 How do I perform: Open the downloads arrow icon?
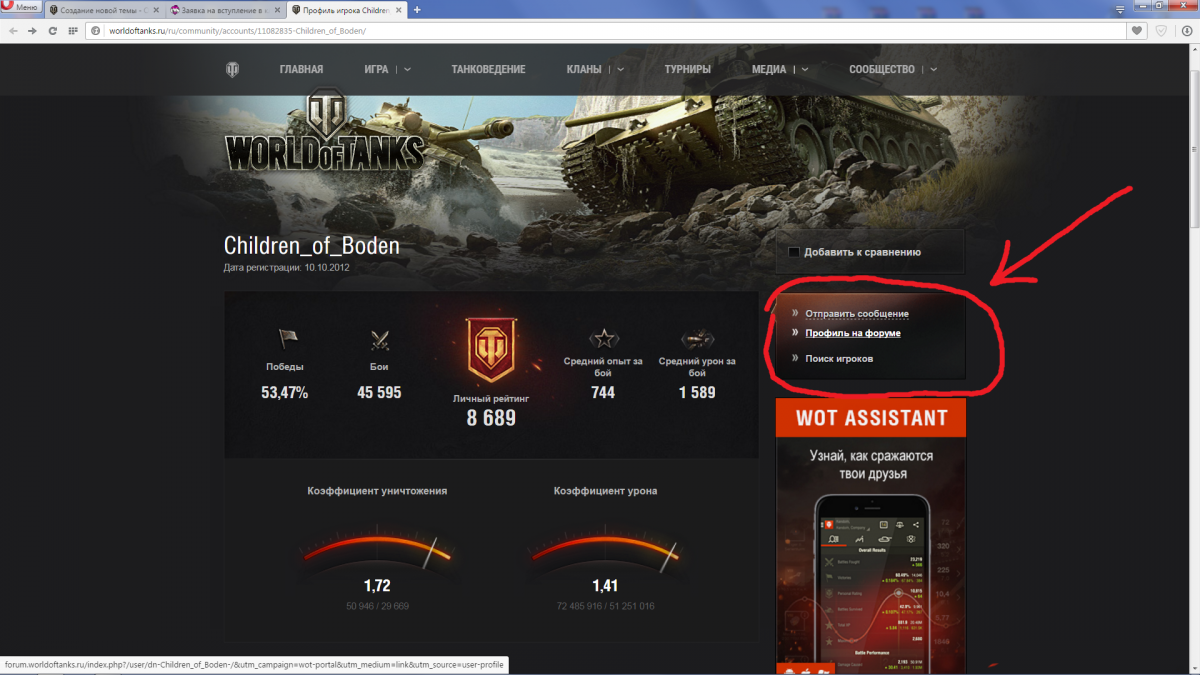point(1185,31)
